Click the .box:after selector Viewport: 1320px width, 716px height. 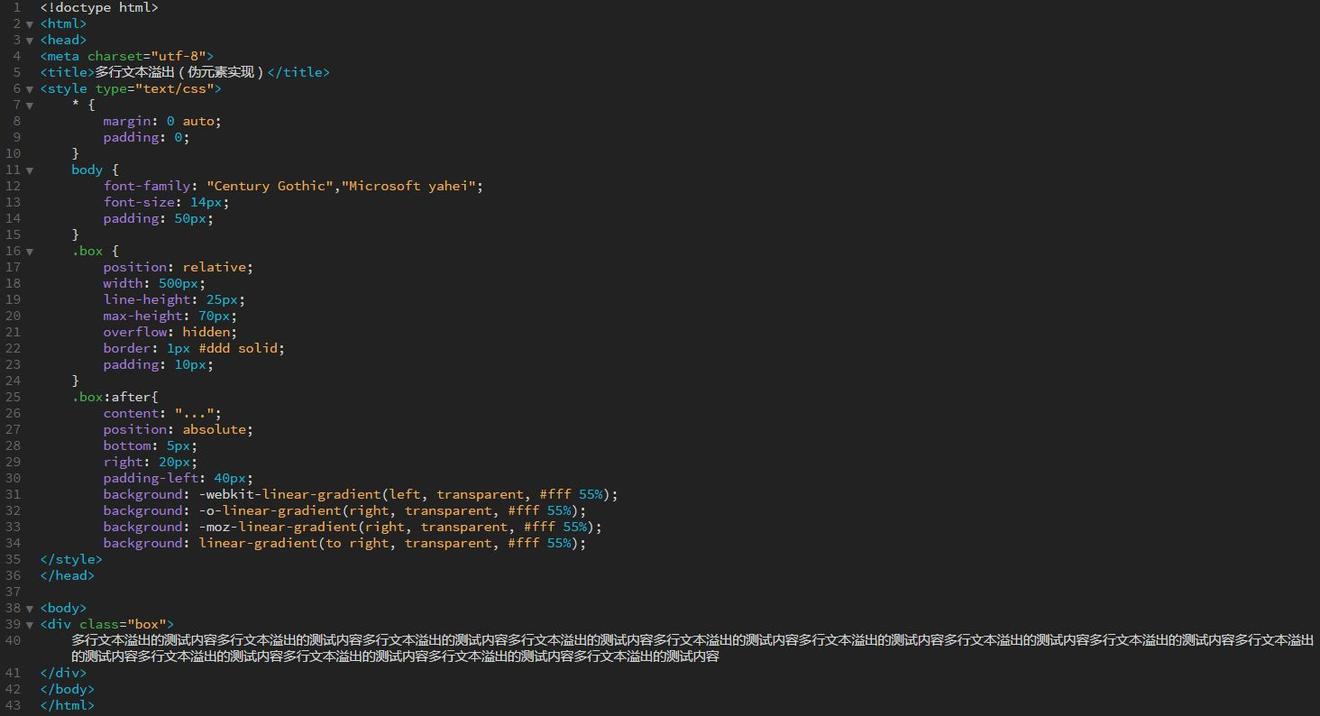(114, 397)
